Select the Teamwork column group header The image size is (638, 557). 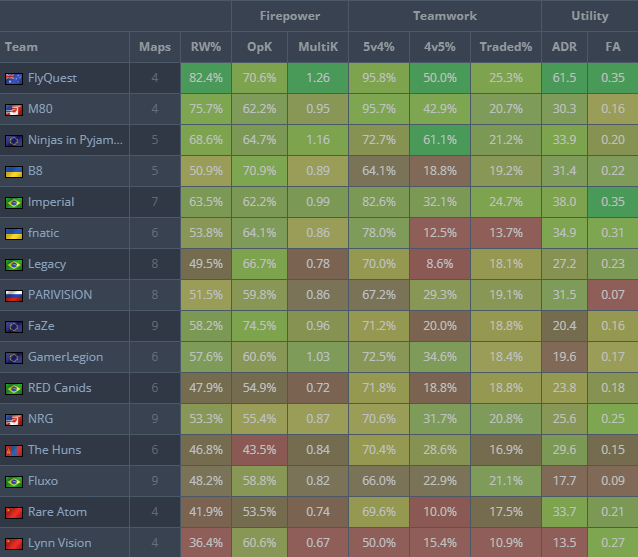tap(445, 16)
